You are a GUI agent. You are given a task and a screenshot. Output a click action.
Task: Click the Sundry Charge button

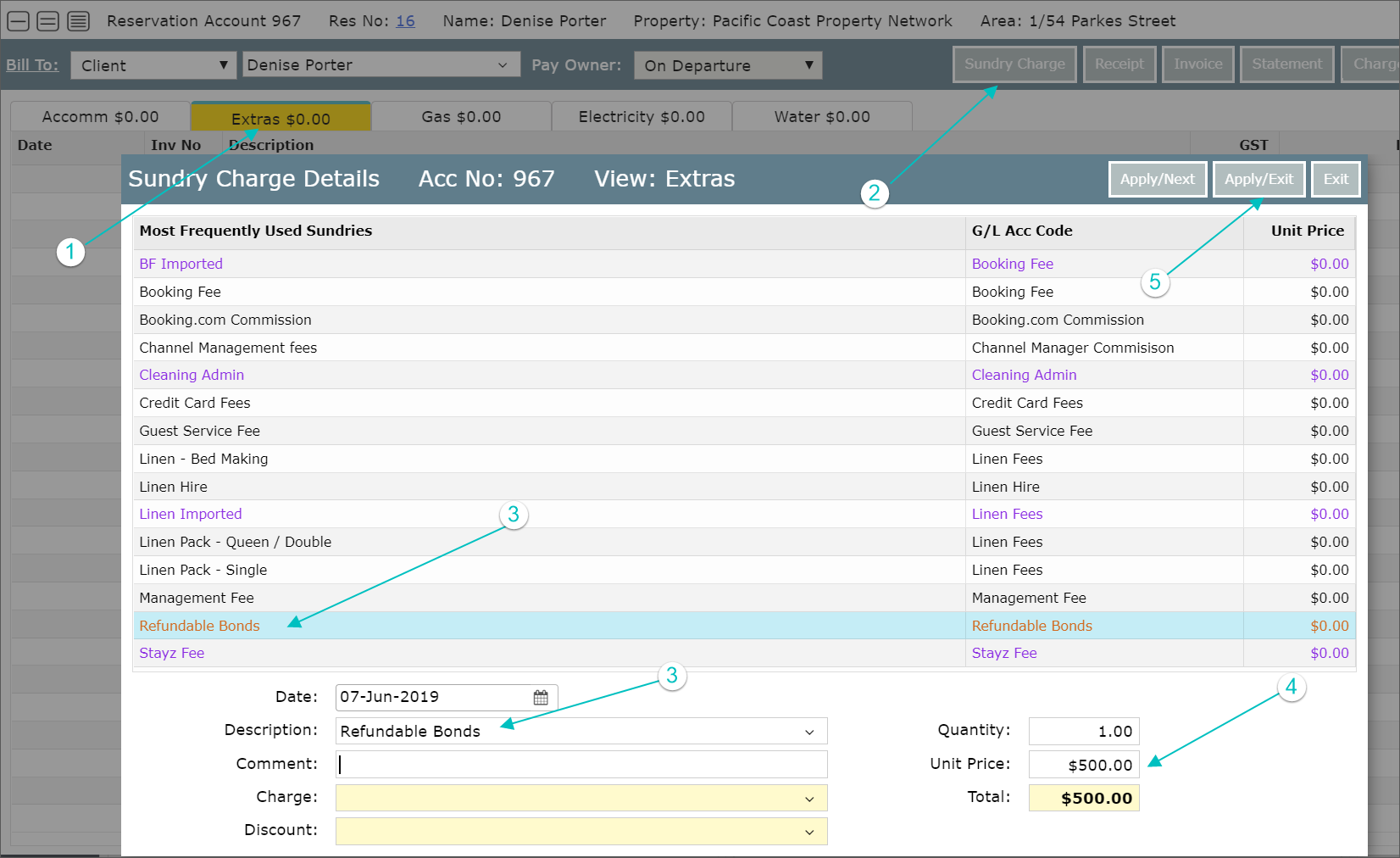1014,64
